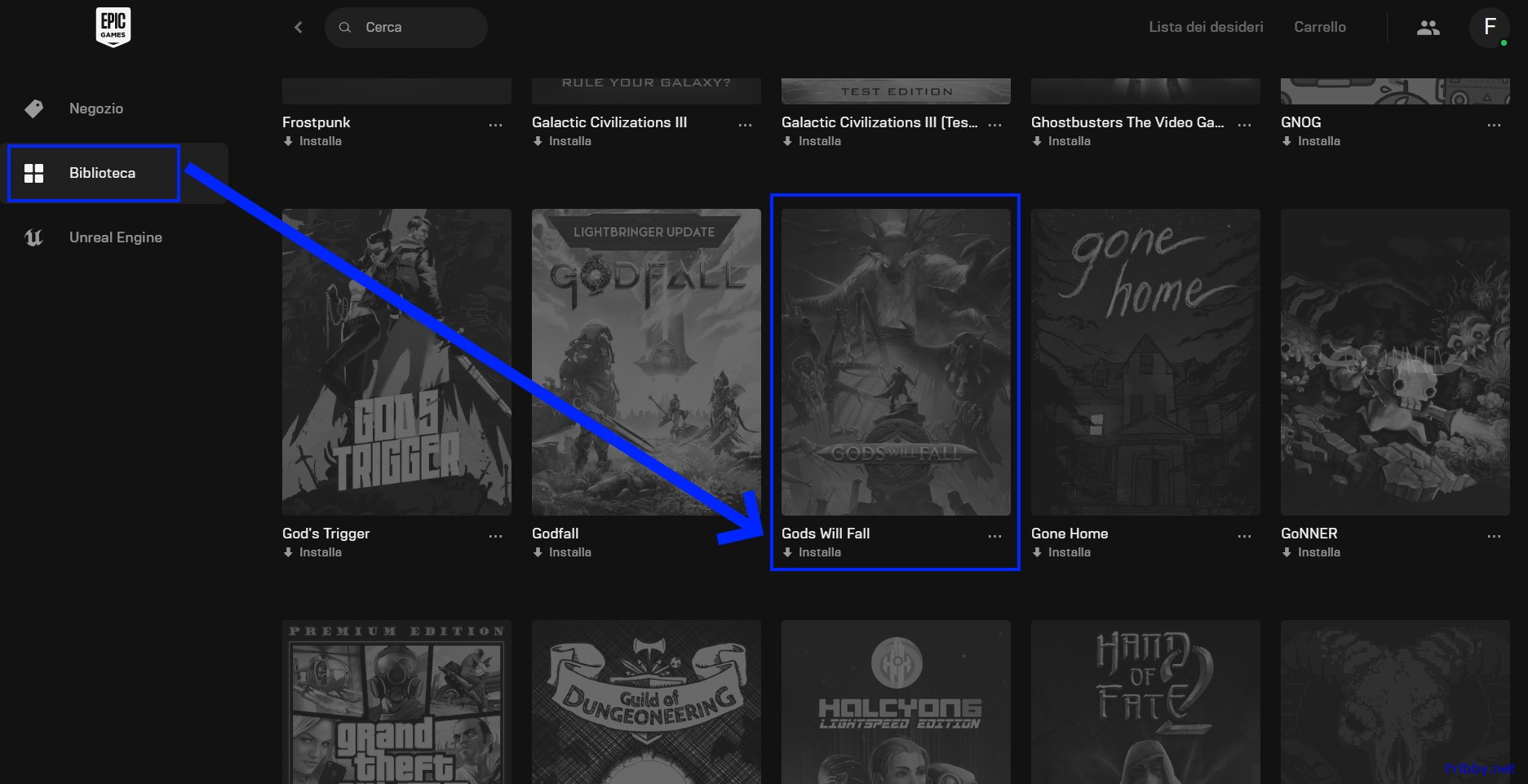Open more options for Ghostbusters The Video Game
The image size is (1528, 784).
point(1244,125)
